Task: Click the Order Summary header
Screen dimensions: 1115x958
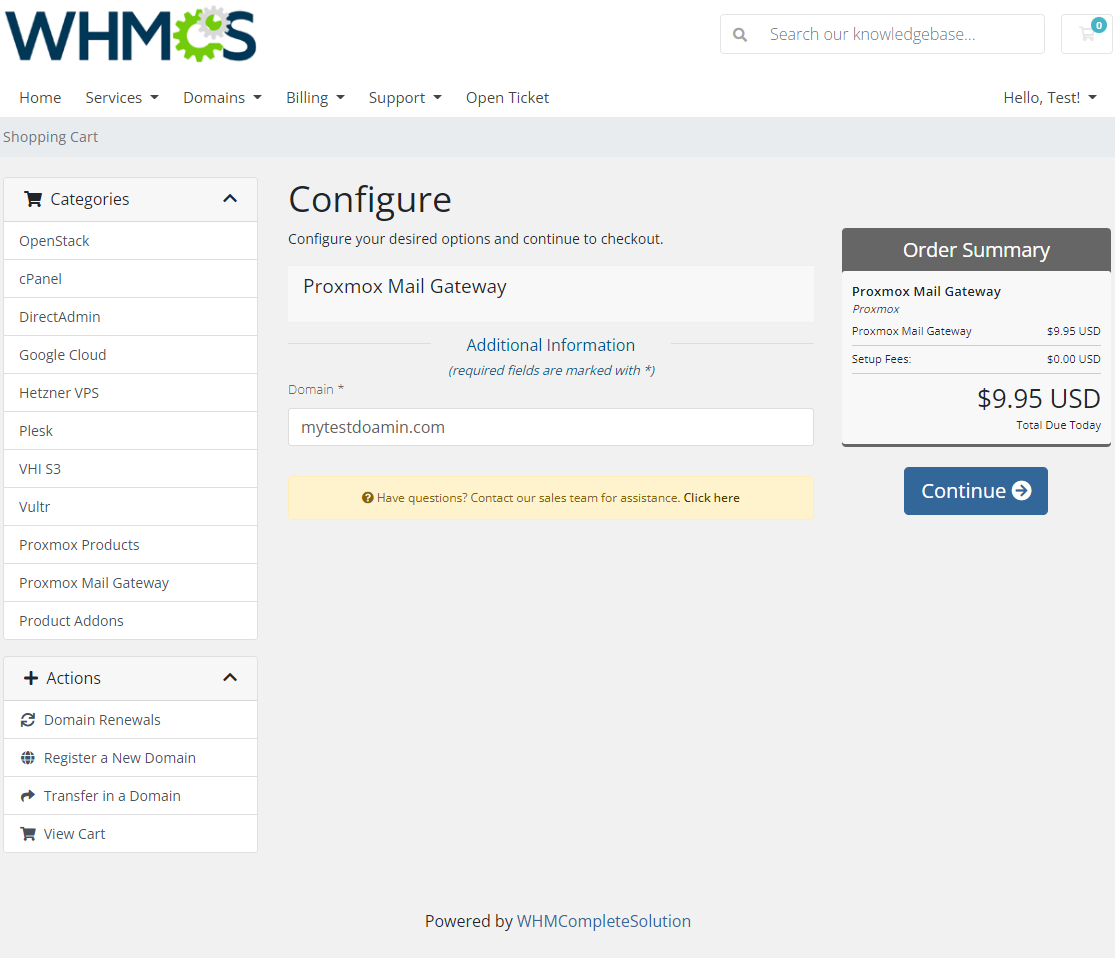Action: [x=976, y=250]
